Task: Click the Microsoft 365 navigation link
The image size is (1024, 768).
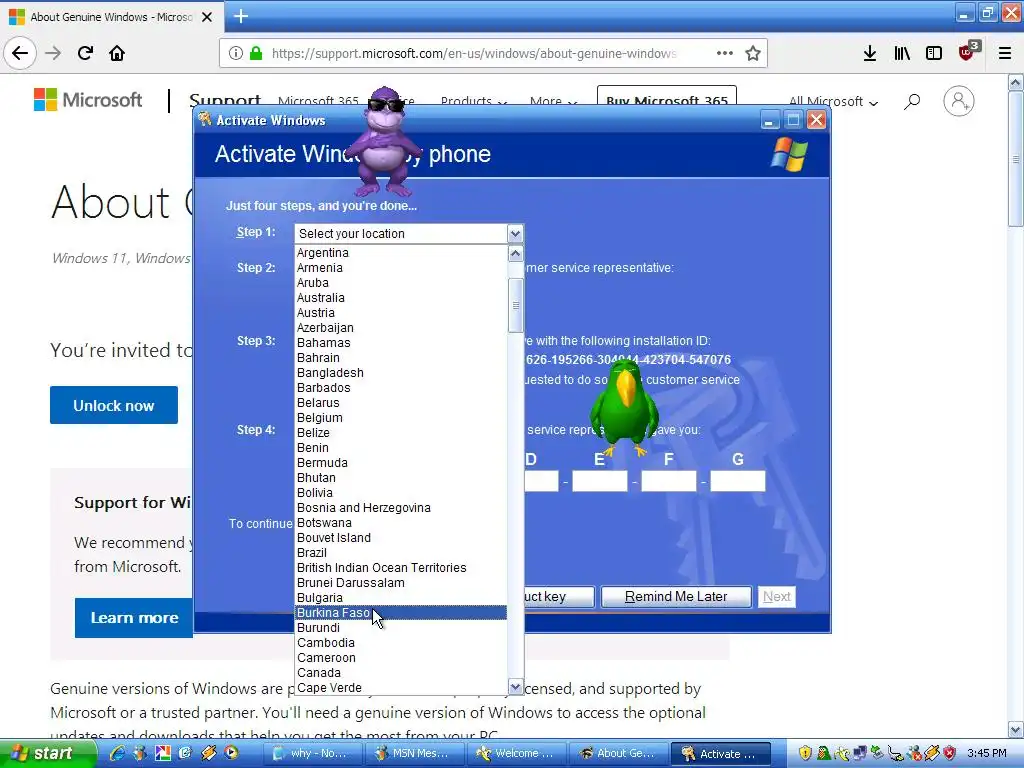Action: pyautogui.click(x=318, y=101)
